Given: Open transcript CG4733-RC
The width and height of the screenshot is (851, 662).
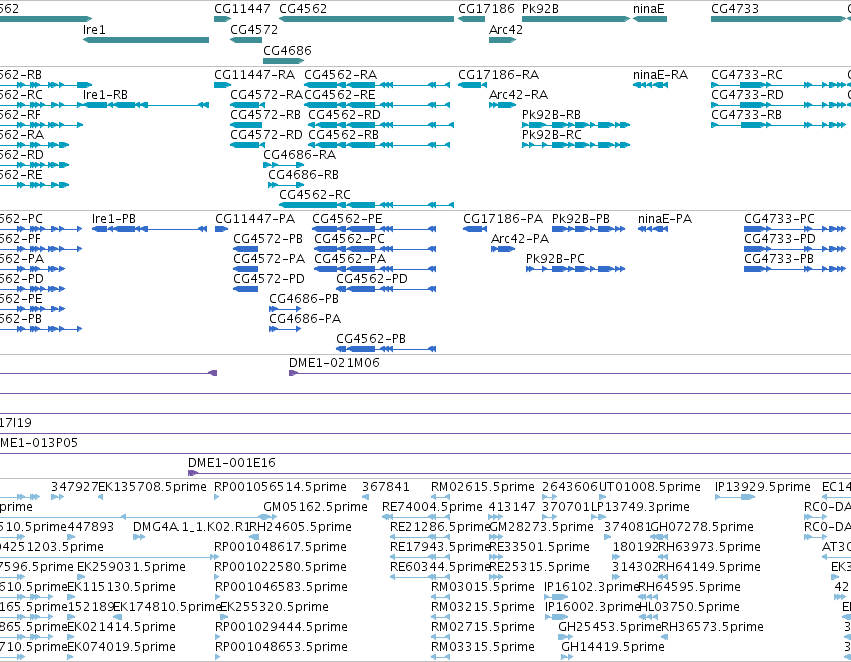Looking at the screenshot, I should (778, 85).
